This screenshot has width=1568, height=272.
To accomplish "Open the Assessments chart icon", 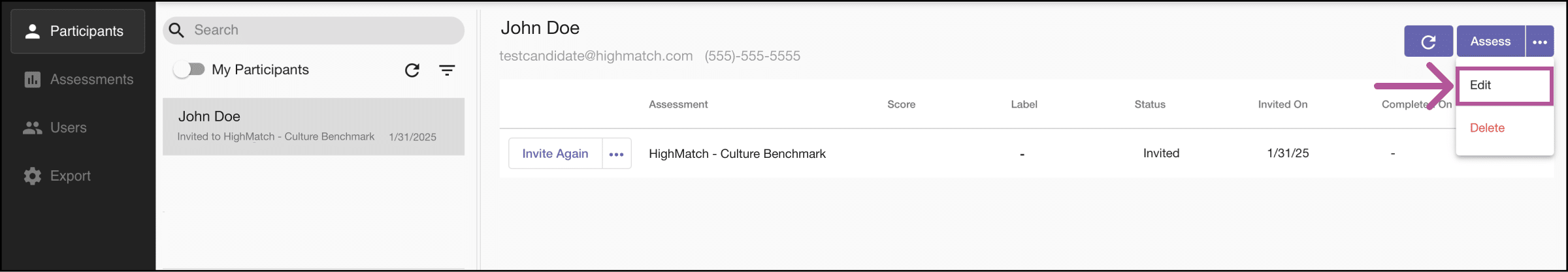I will (x=32, y=79).
